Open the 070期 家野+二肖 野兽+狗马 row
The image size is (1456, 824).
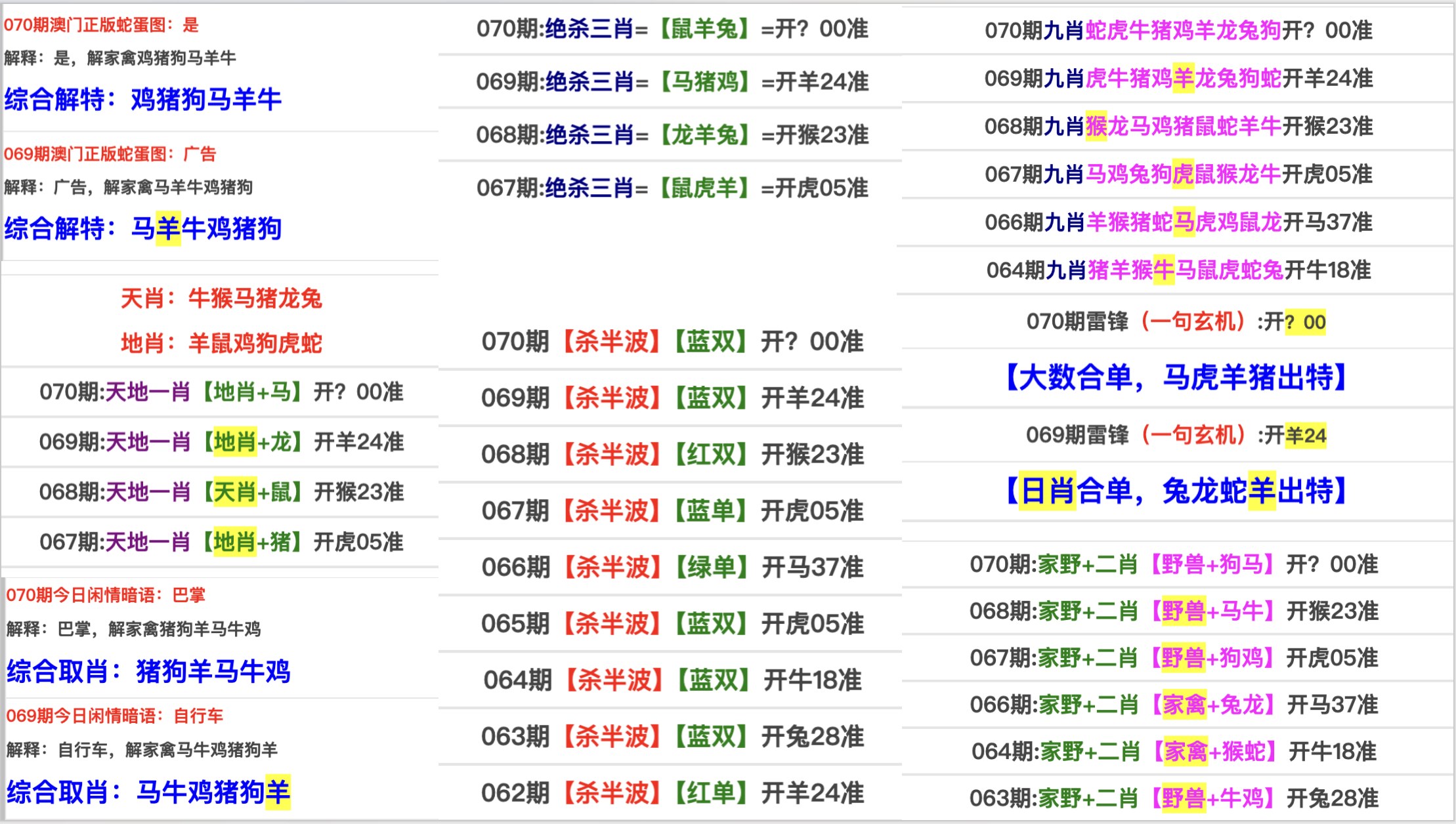(x=1174, y=564)
